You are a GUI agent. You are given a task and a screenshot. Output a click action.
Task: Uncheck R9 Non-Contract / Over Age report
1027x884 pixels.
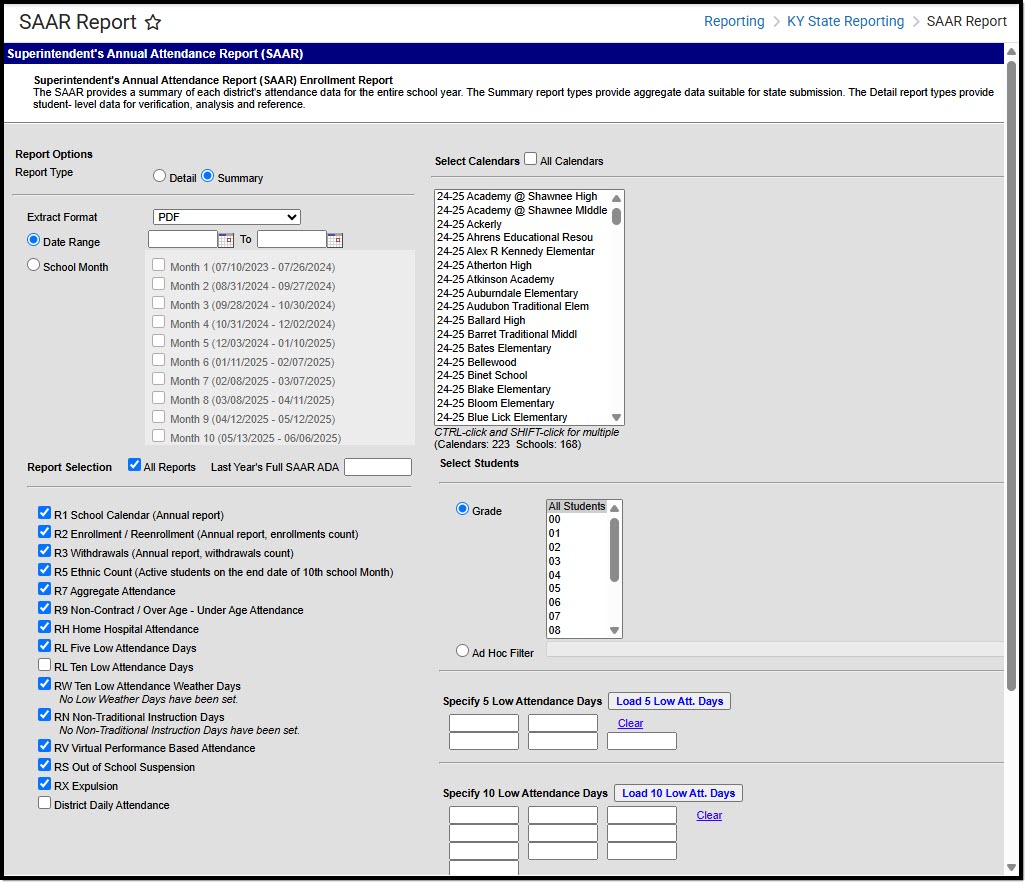(45, 608)
